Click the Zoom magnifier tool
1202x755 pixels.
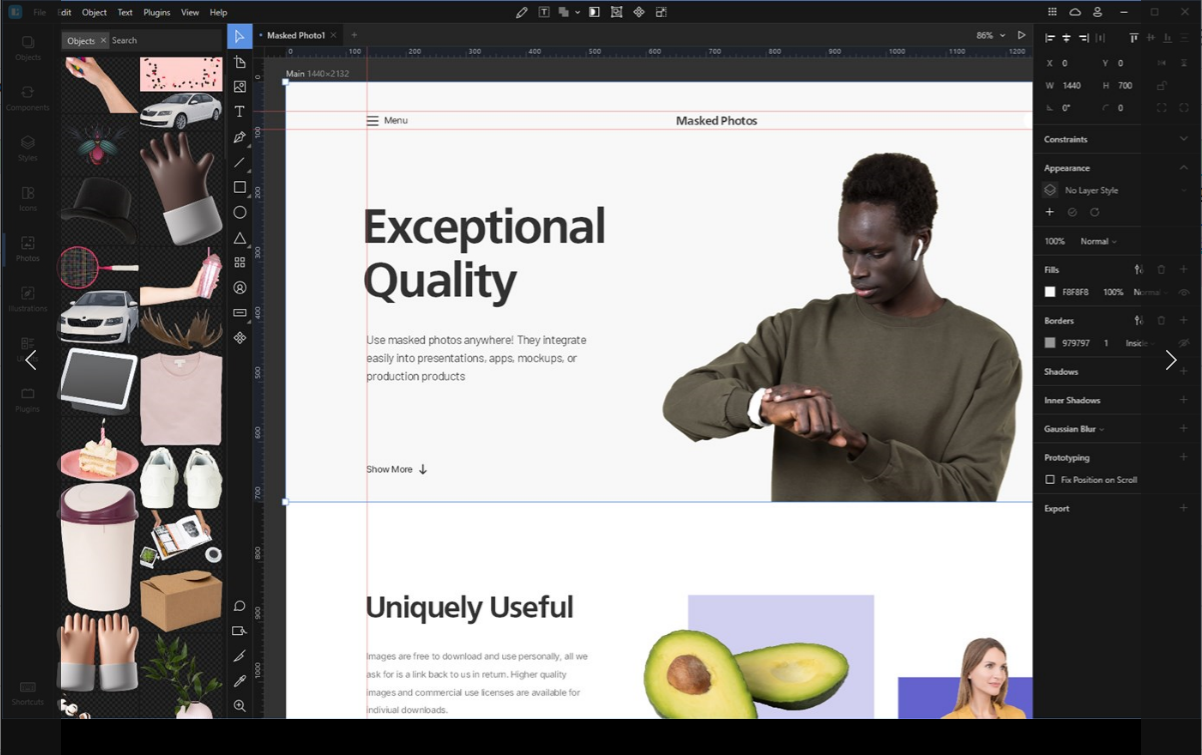(240, 706)
